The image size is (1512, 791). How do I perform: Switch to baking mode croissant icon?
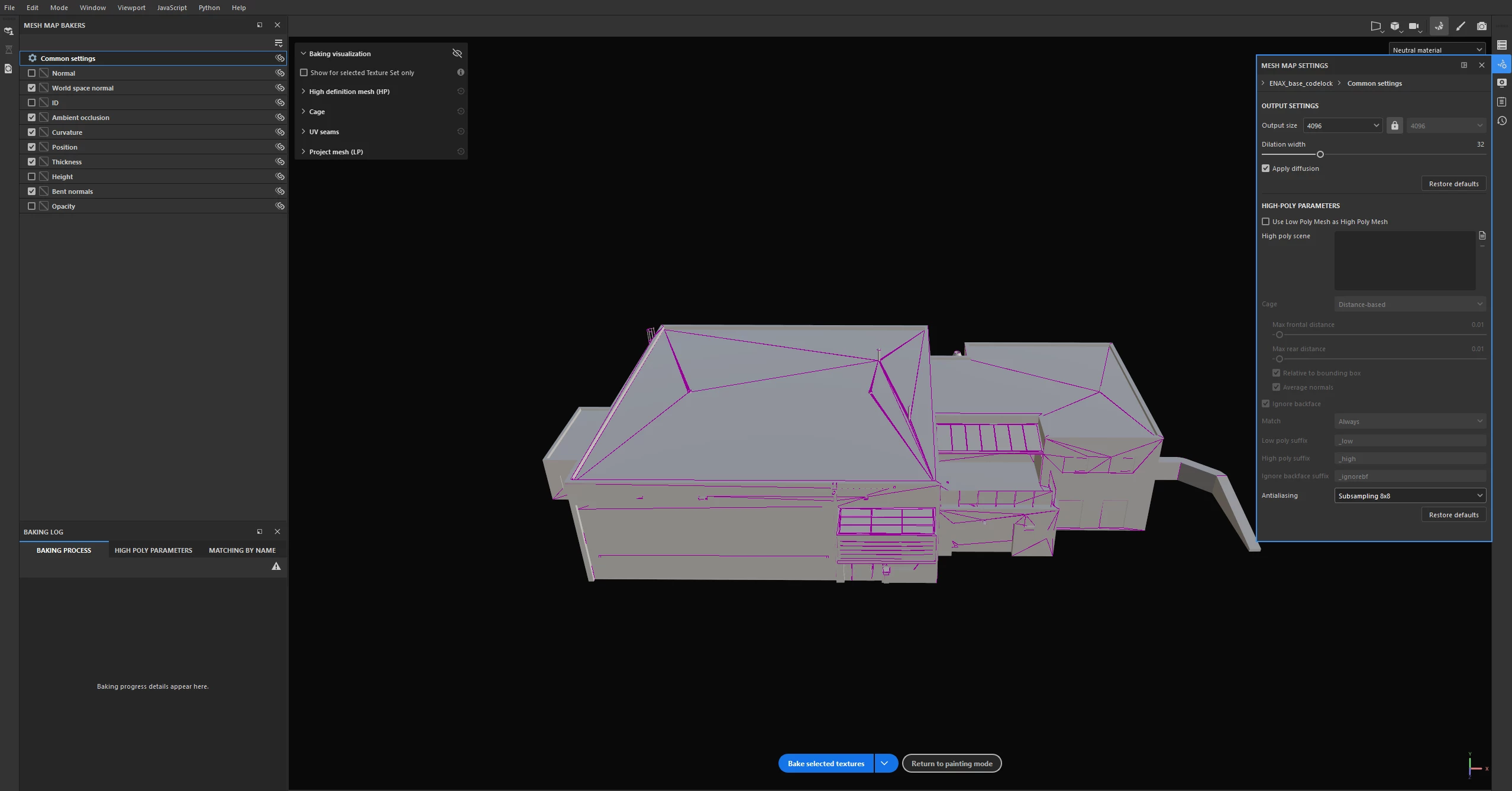click(1439, 26)
